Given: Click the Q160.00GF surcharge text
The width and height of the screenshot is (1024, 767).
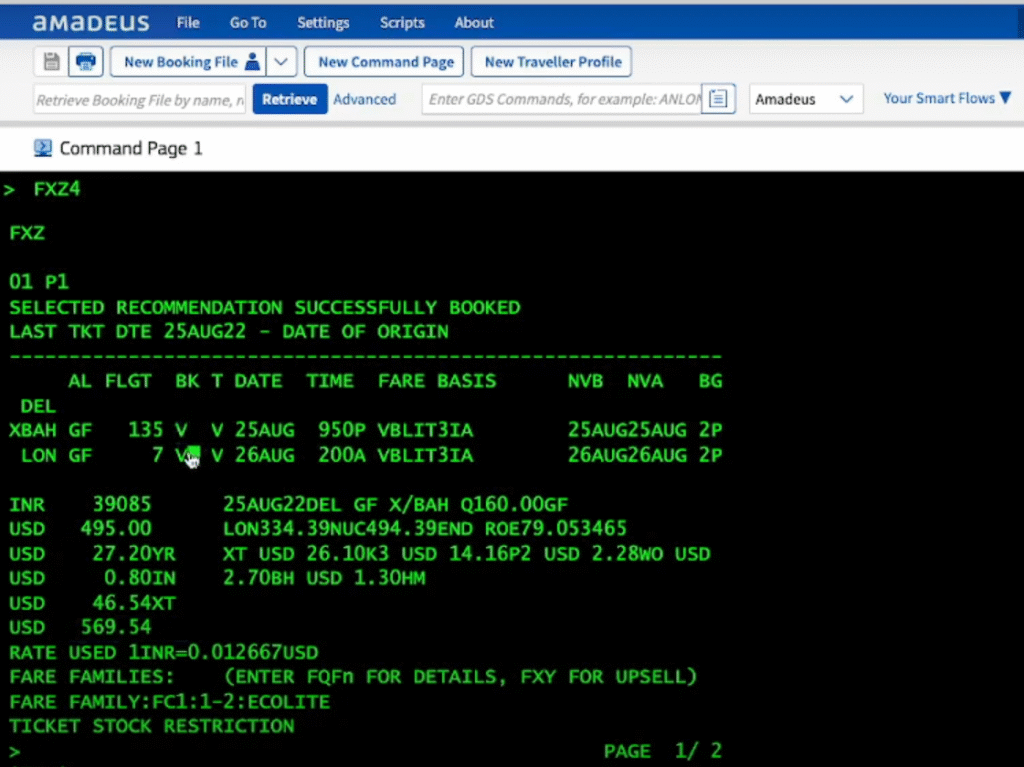Looking at the screenshot, I should click(x=514, y=504).
